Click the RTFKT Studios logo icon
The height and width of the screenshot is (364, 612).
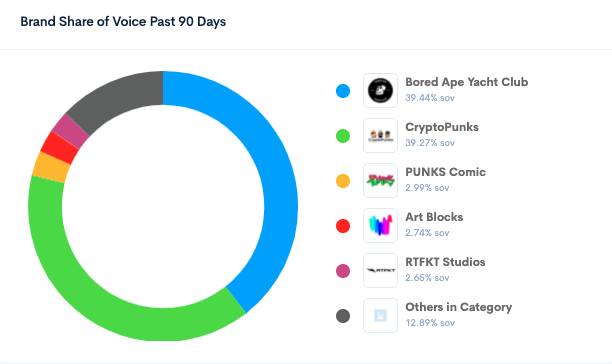coord(380,270)
